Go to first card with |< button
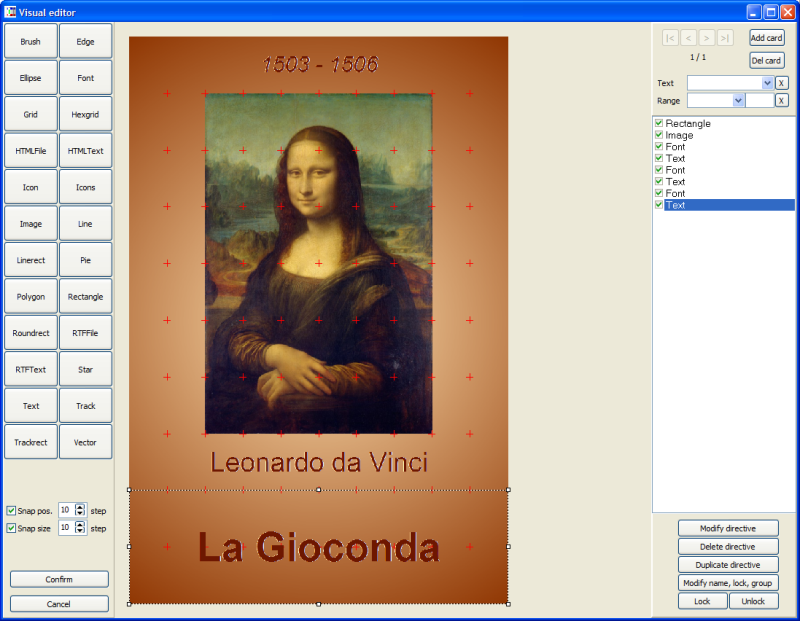This screenshot has height=621, width=800. point(670,38)
